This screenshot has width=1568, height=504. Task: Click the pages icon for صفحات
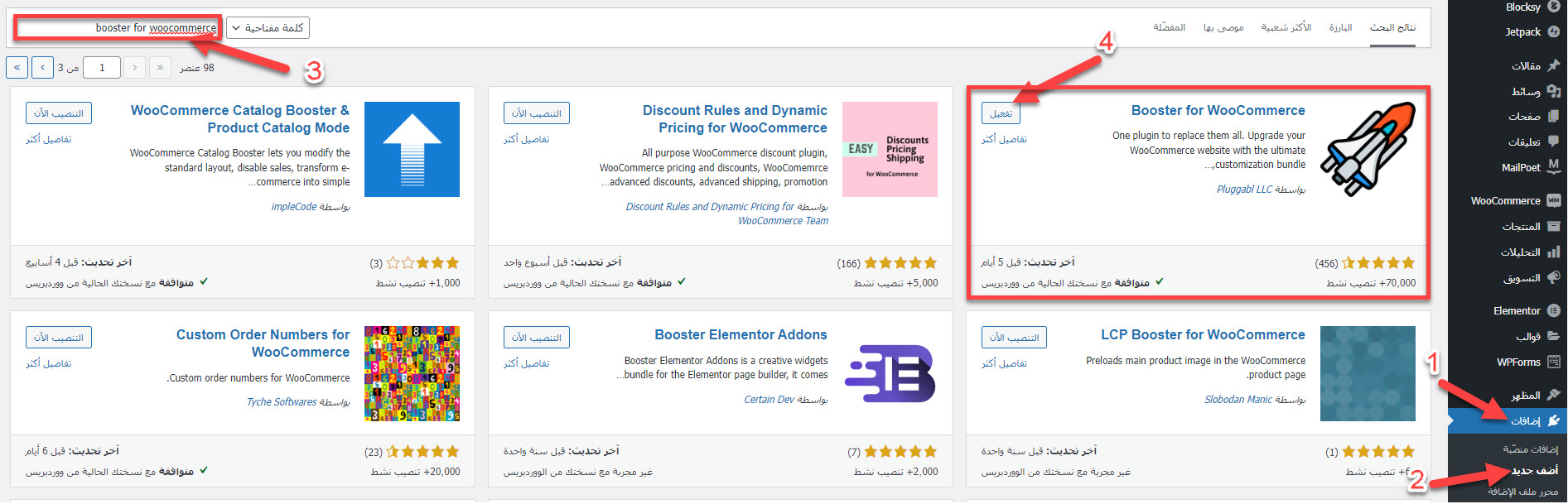pos(1553,116)
